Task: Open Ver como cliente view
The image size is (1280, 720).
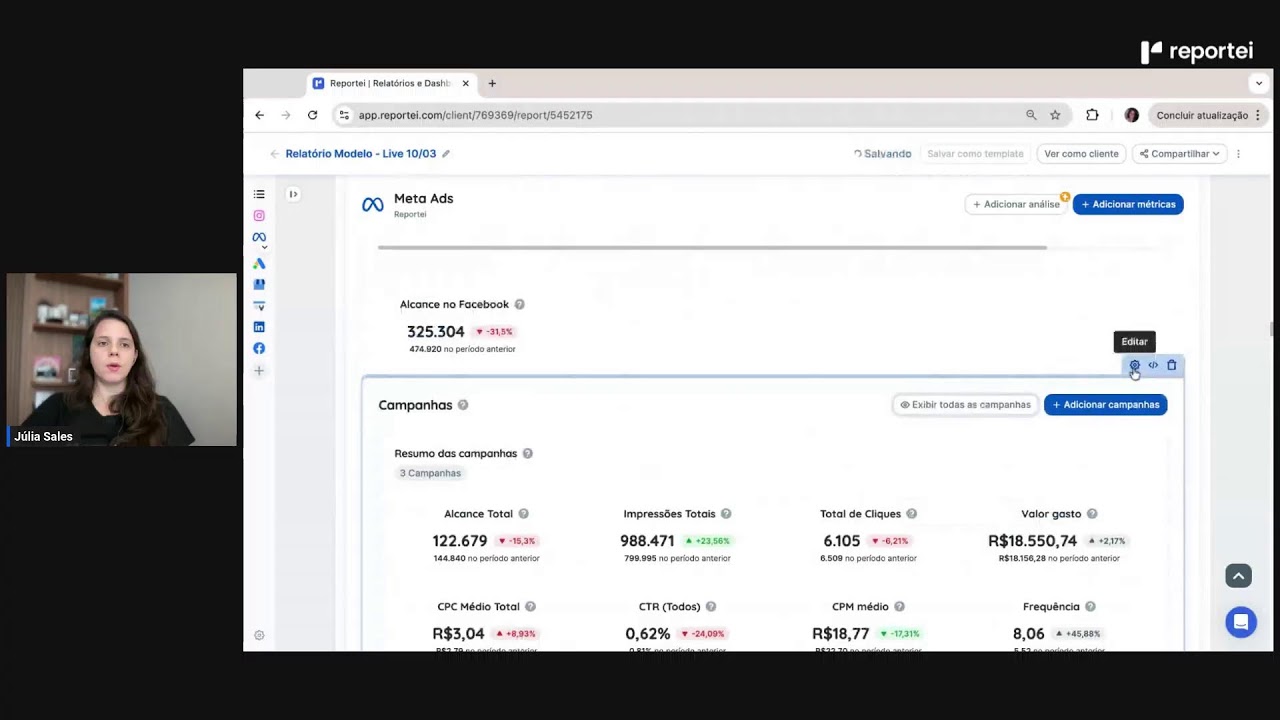Action: click(x=1081, y=154)
